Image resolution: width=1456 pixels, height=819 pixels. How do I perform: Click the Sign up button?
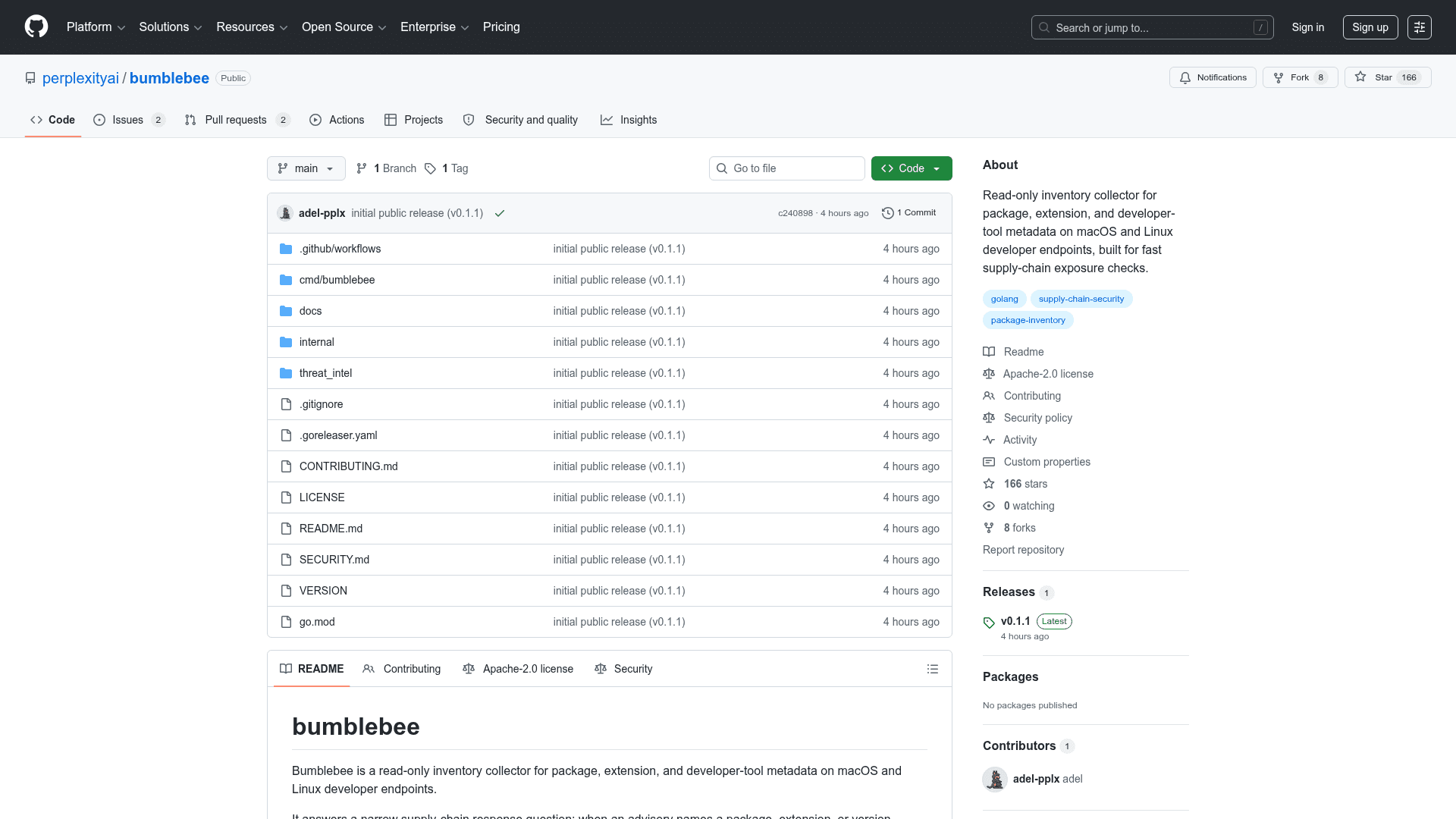(x=1370, y=27)
